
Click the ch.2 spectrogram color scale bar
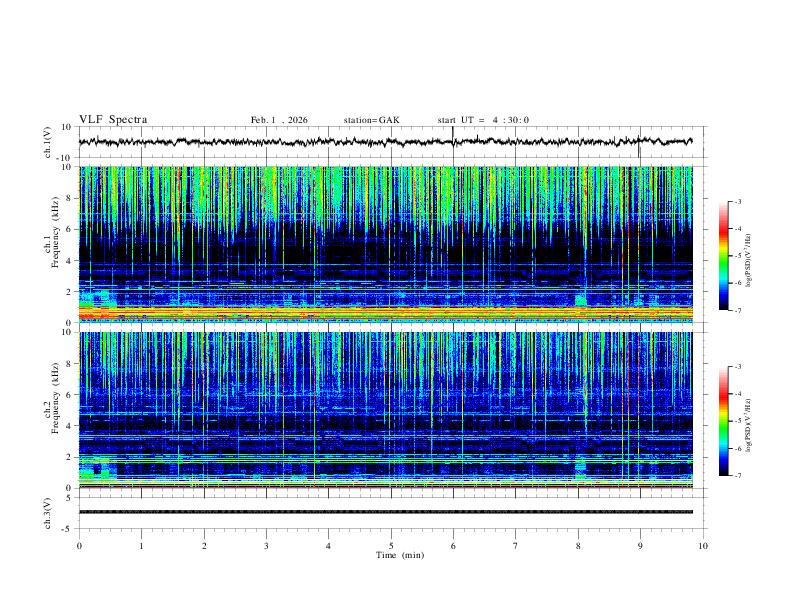coord(724,421)
